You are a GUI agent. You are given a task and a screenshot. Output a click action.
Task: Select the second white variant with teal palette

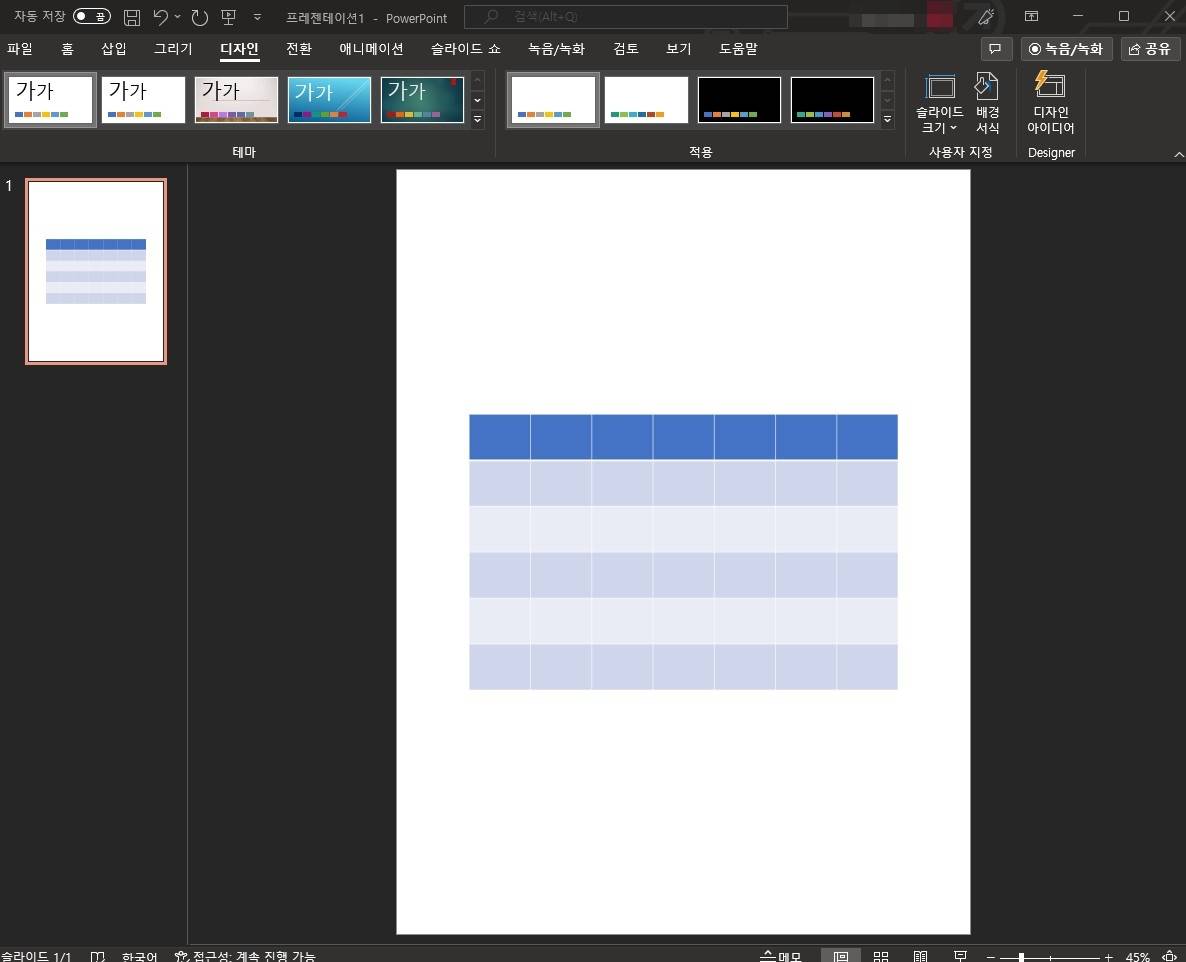coord(647,100)
